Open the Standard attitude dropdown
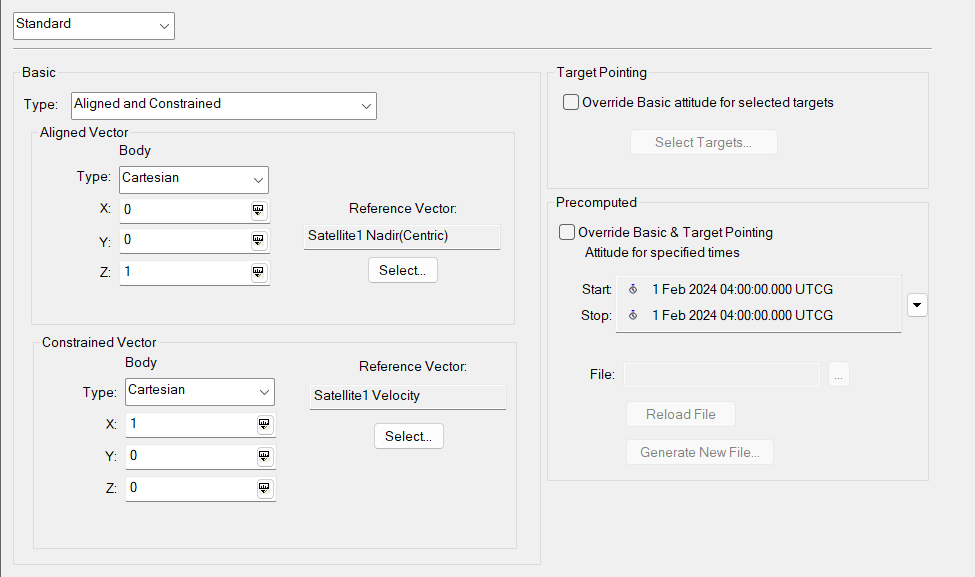This screenshot has height=577, width=975. (94, 25)
